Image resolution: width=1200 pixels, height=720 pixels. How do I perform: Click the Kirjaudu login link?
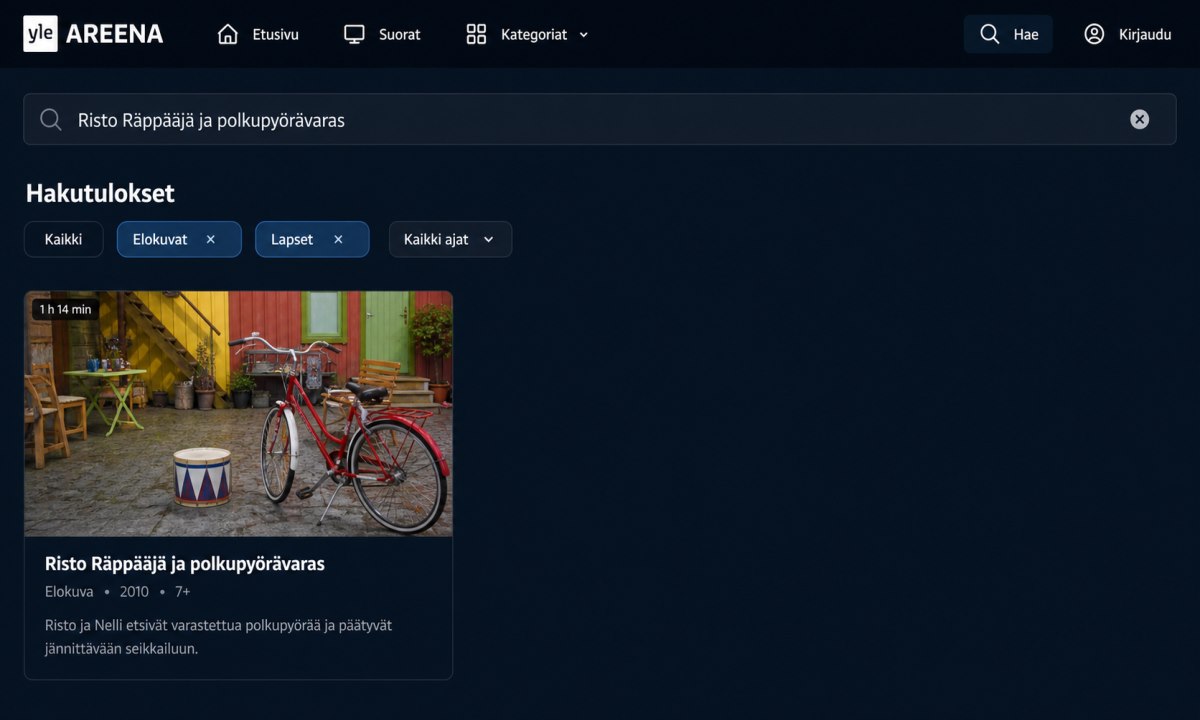(x=1128, y=34)
